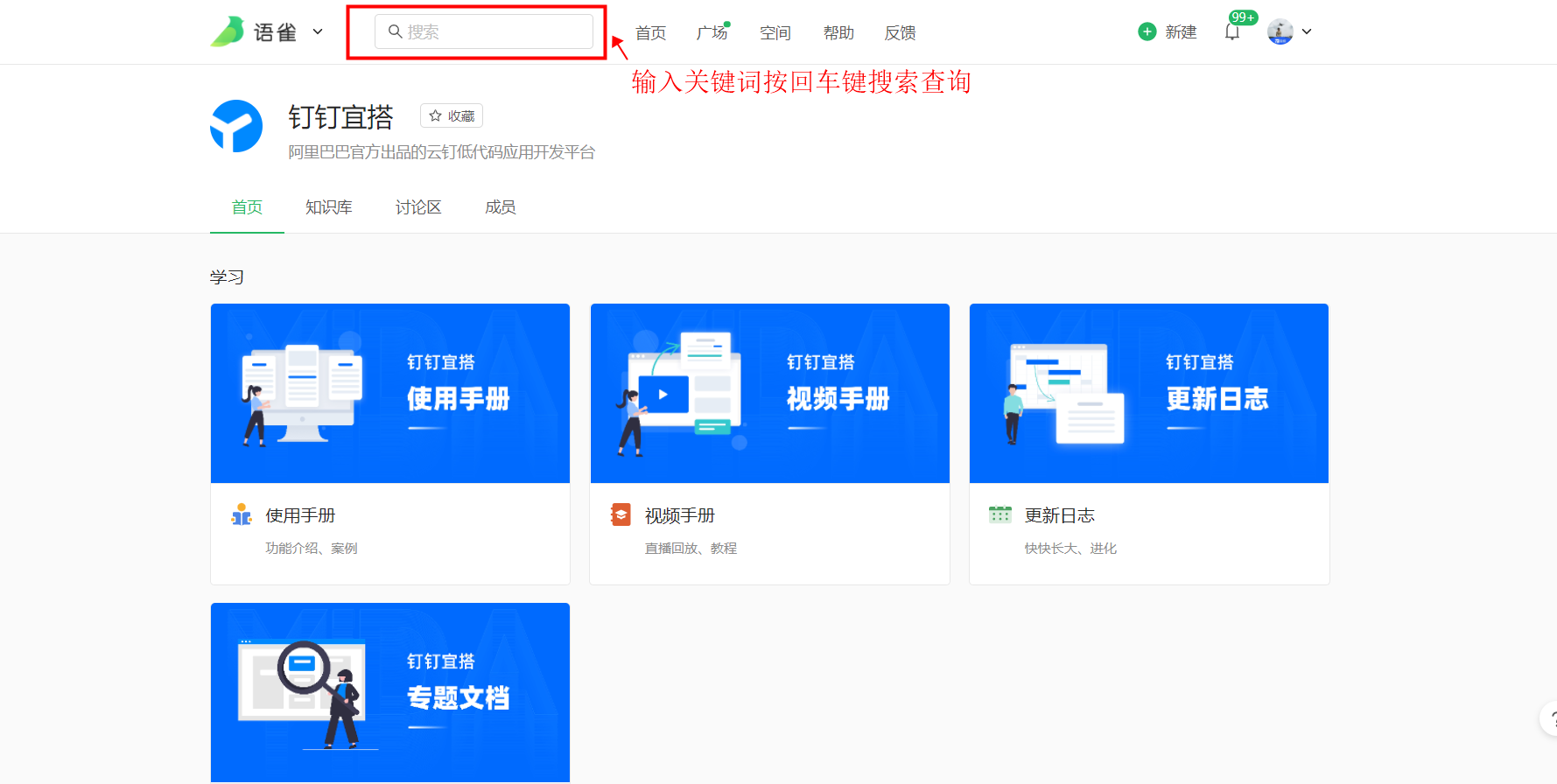The image size is (1557, 784).
Task: Click the 新建 text label
Action: click(1181, 31)
